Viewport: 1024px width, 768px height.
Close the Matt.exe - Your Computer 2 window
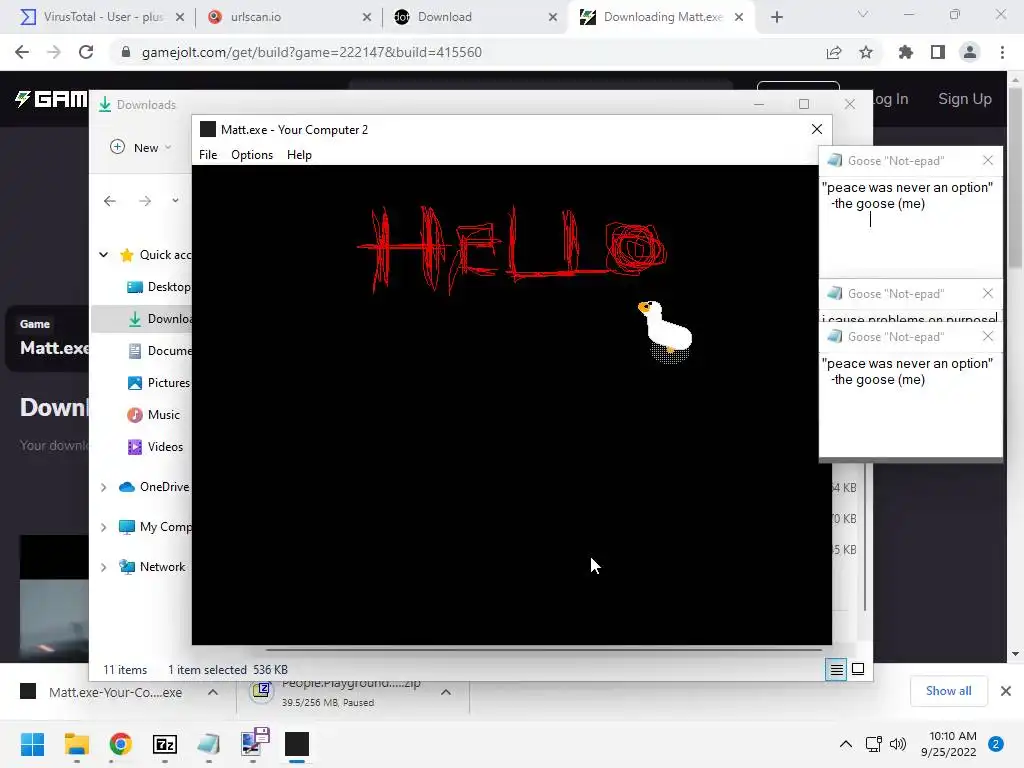coord(816,129)
